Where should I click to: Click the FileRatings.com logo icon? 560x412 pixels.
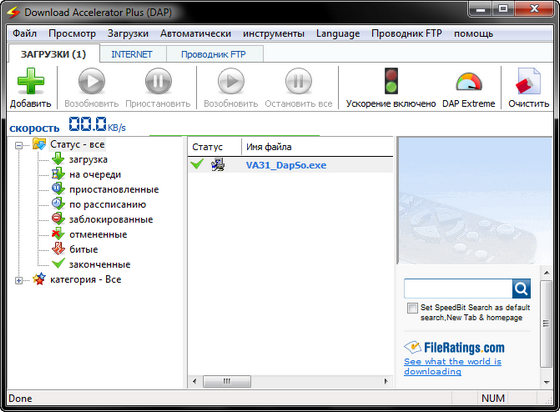412,347
